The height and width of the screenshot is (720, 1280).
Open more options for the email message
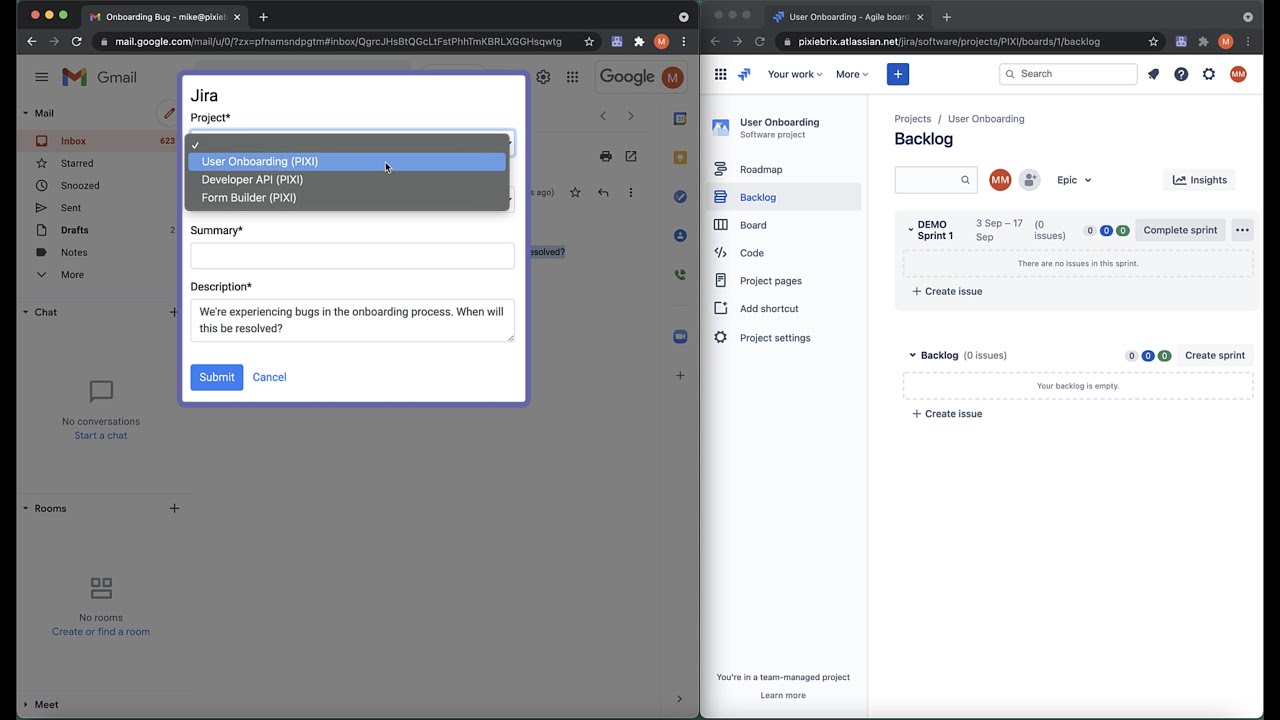[630, 192]
